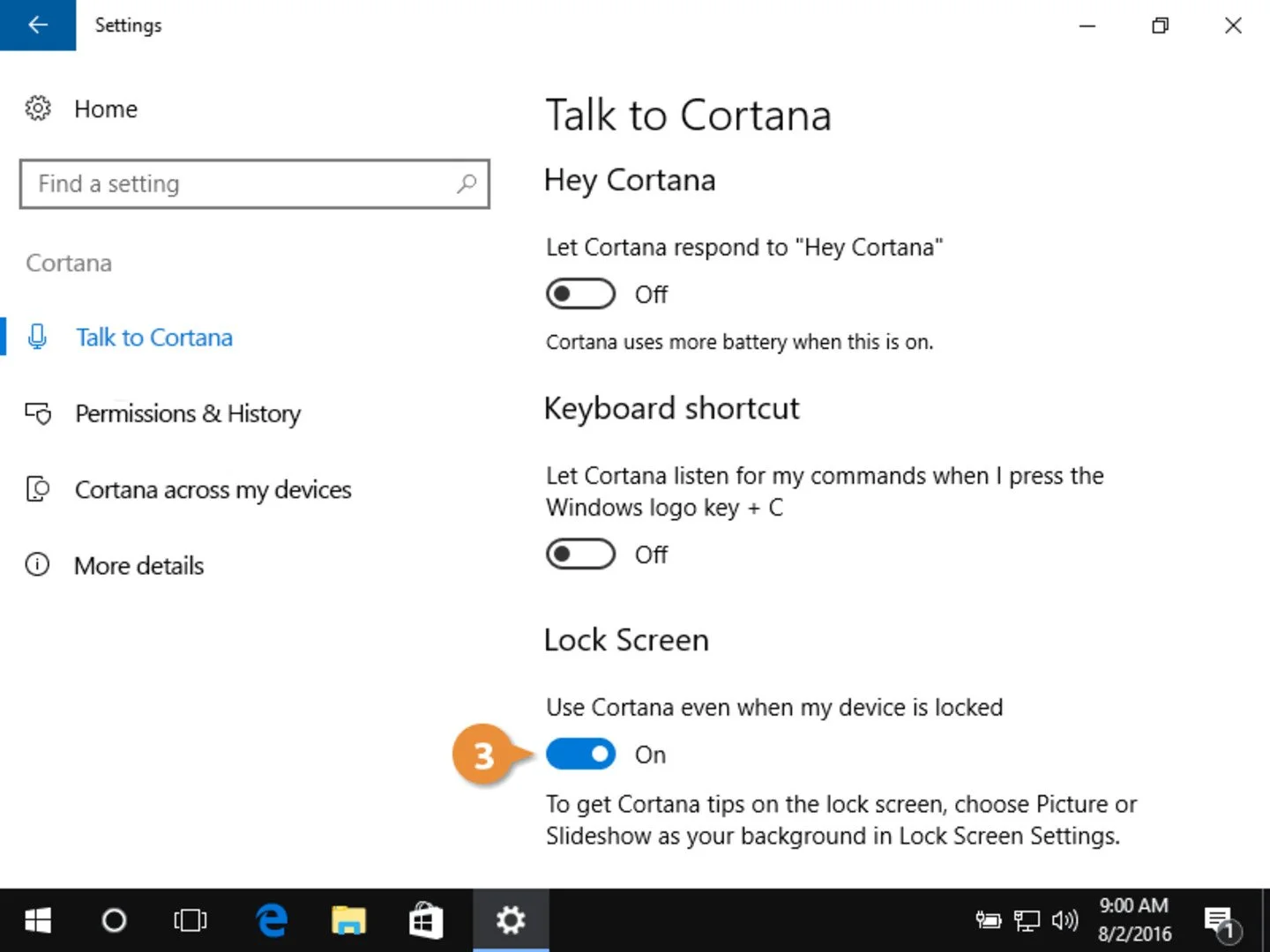Image resolution: width=1270 pixels, height=952 pixels.
Task: Click the Hey Cortana section heading
Action: point(630,181)
